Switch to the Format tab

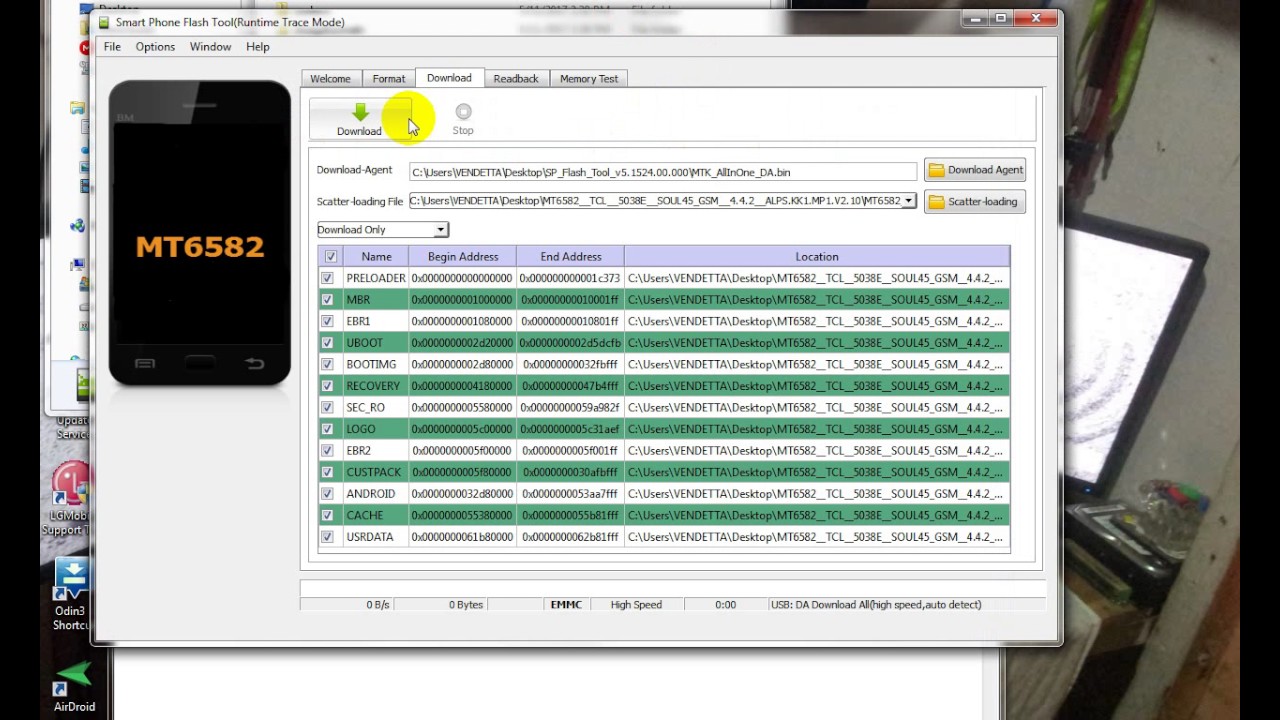[x=389, y=79]
